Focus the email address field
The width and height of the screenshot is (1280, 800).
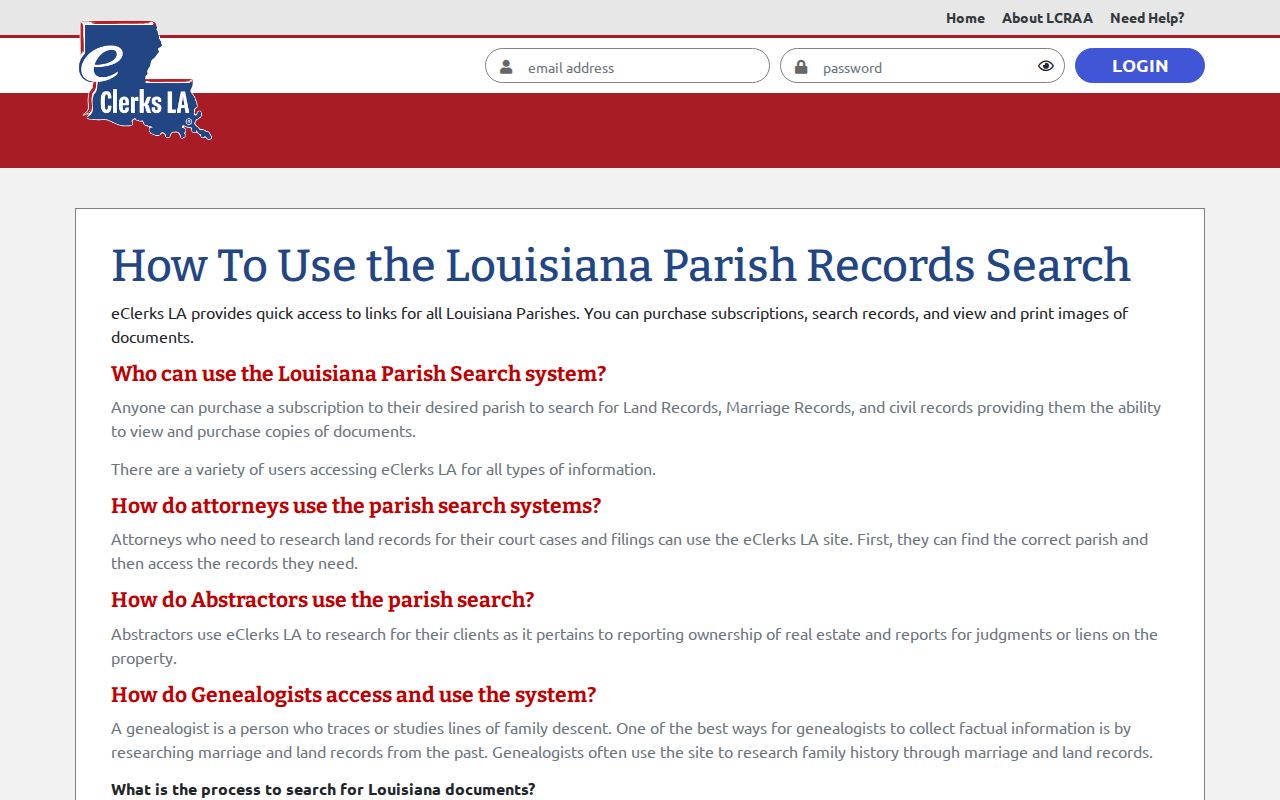[x=627, y=66]
